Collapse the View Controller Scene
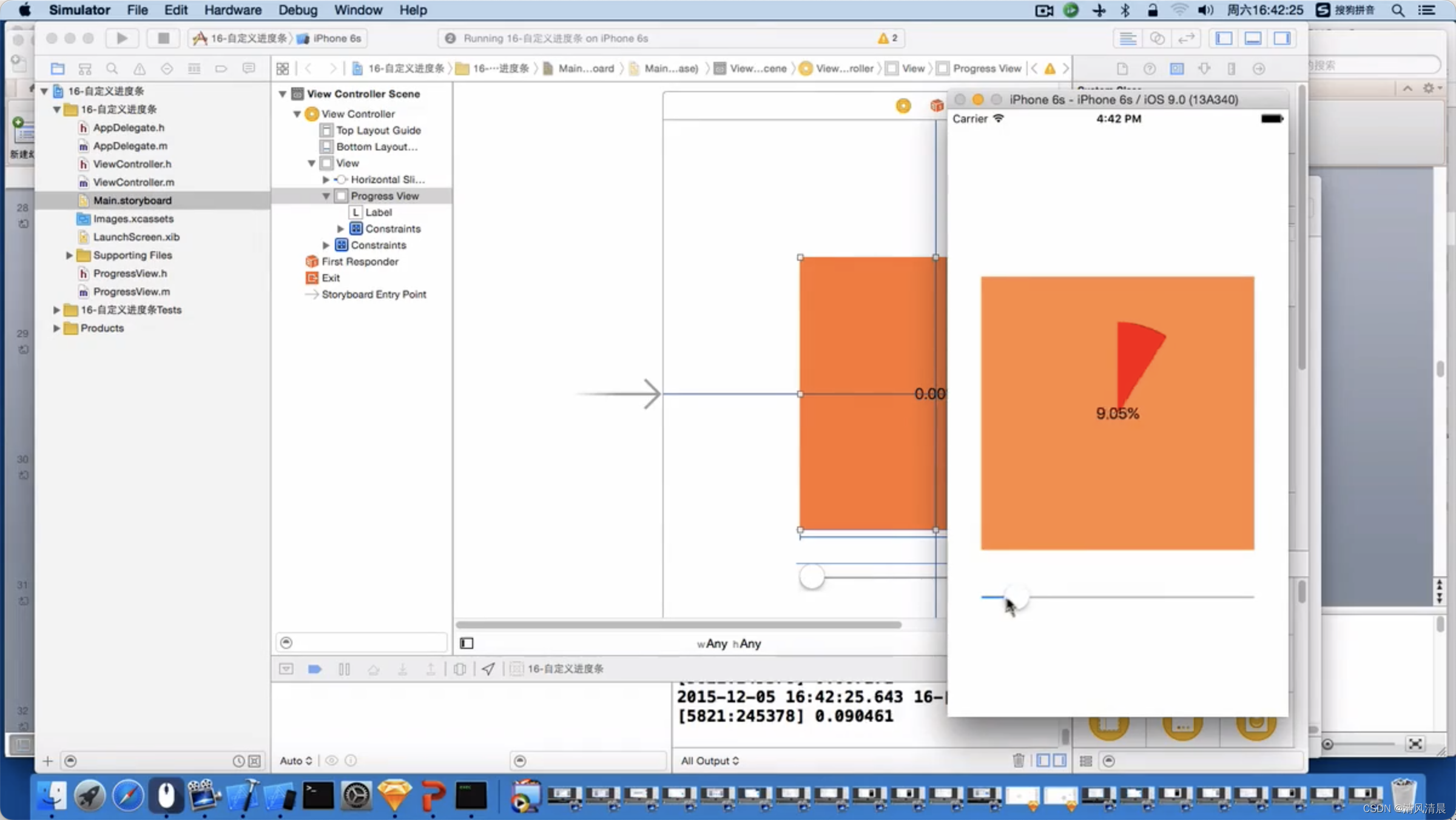The image size is (1456, 820). 283,94
